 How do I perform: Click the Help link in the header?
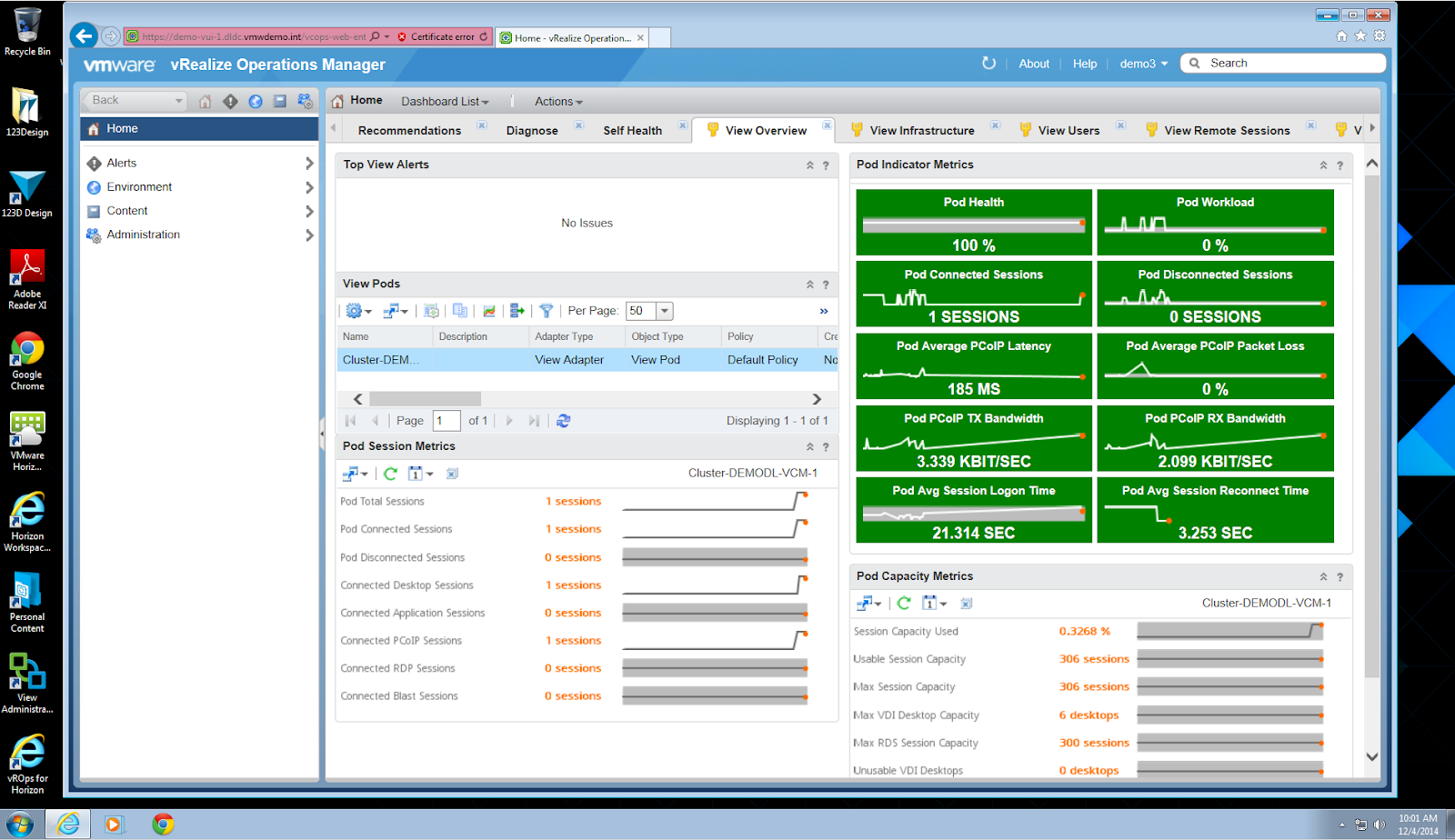[1084, 64]
